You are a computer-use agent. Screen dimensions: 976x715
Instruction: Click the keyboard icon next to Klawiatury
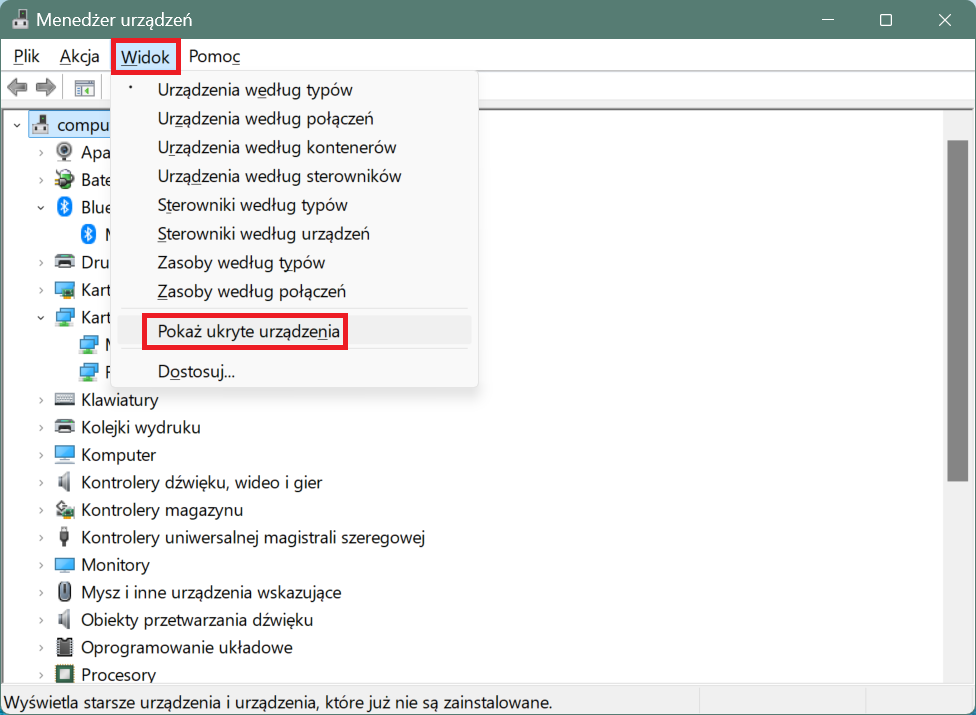[65, 400]
